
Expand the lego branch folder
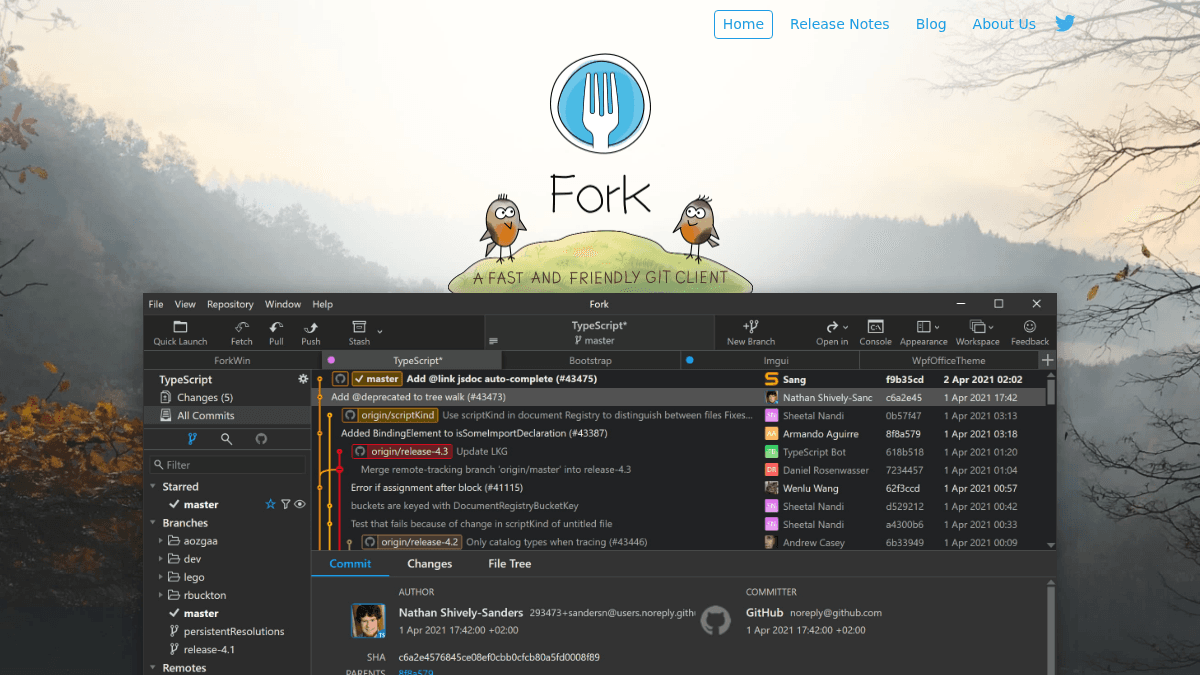(160, 577)
